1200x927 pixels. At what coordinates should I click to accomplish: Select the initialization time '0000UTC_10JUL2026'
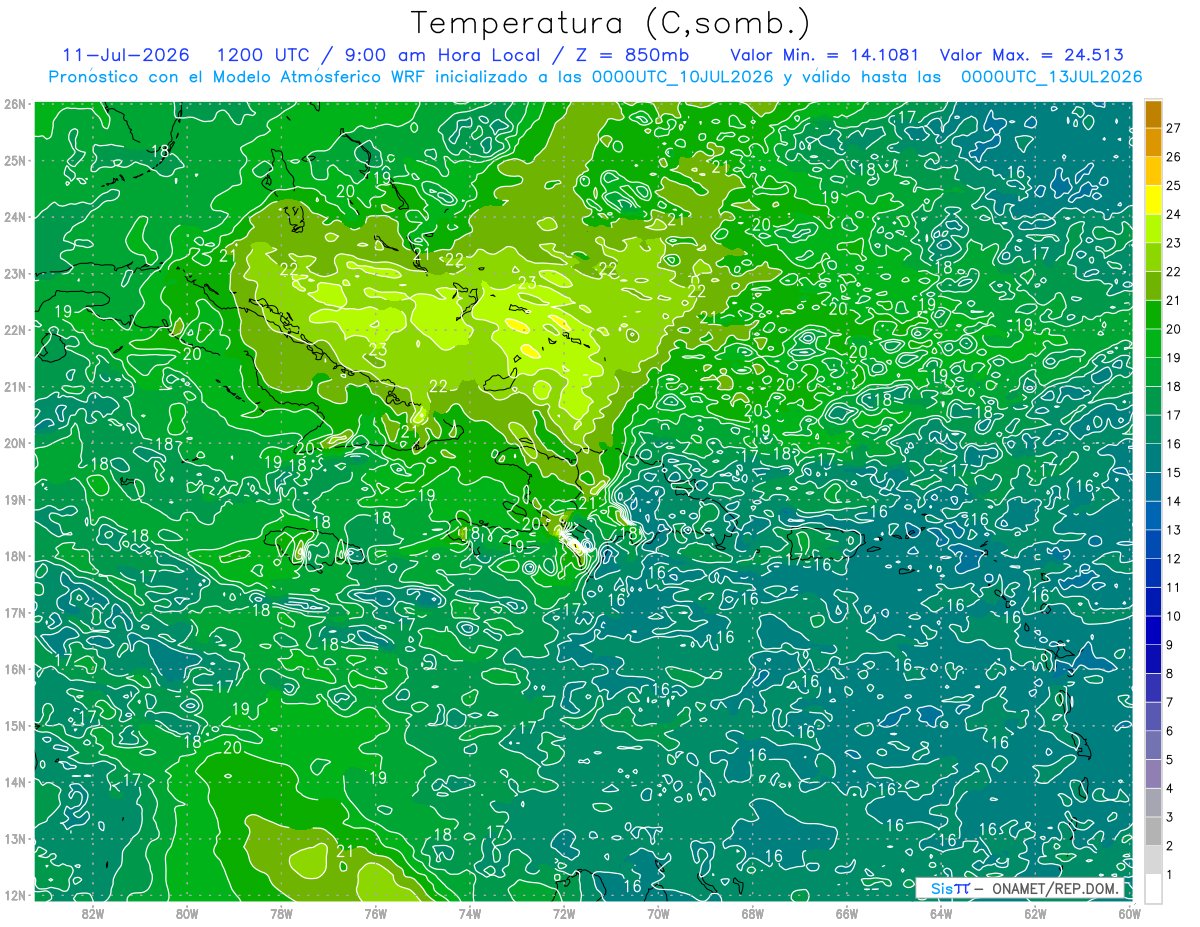pyautogui.click(x=682, y=77)
